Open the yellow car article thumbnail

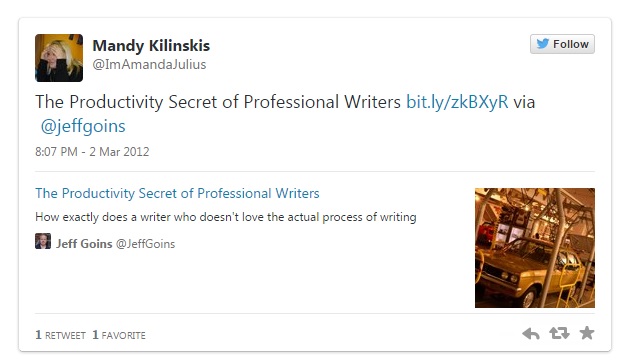[x=534, y=248]
